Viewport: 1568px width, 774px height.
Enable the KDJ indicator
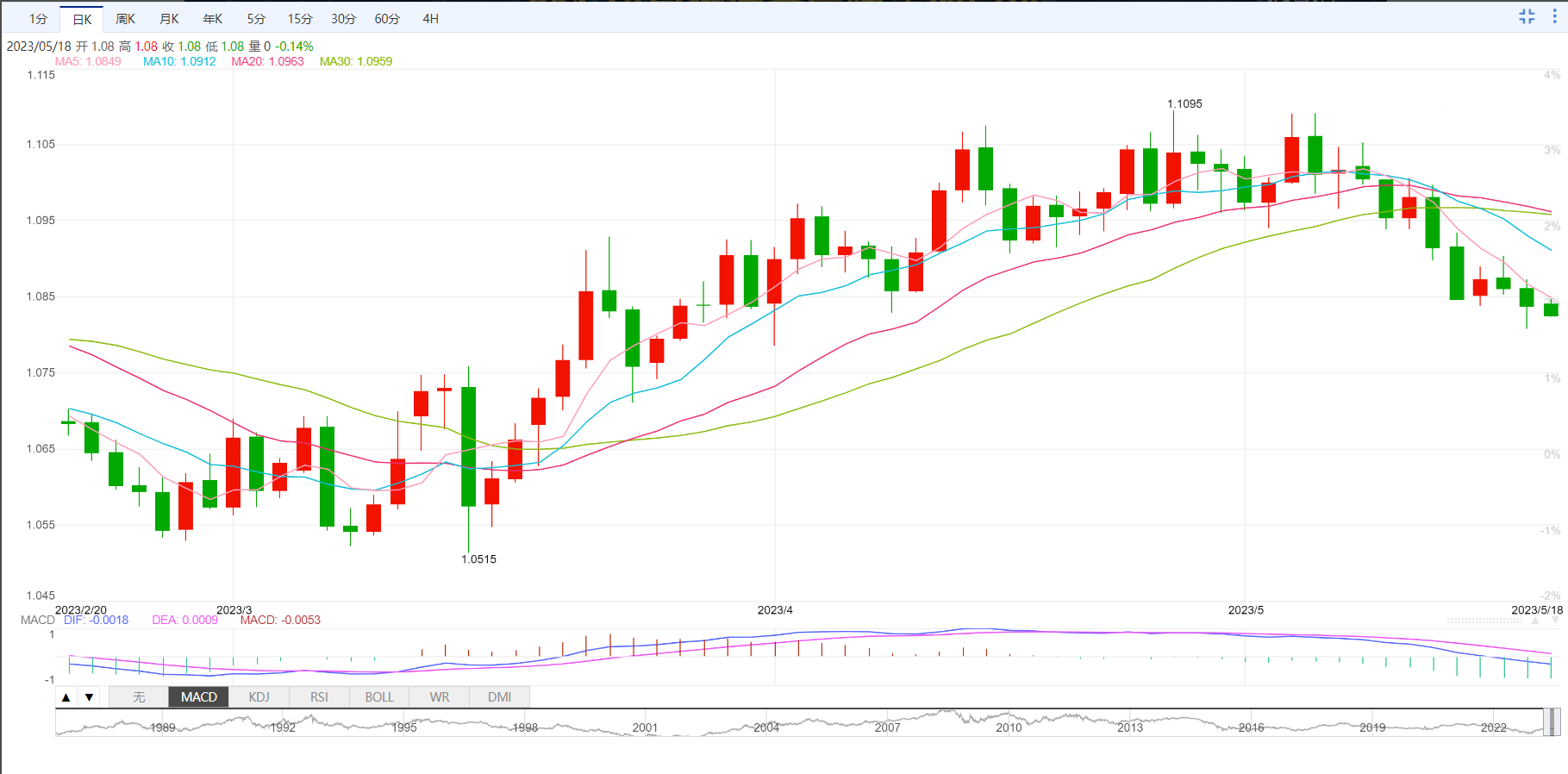pyautogui.click(x=259, y=697)
